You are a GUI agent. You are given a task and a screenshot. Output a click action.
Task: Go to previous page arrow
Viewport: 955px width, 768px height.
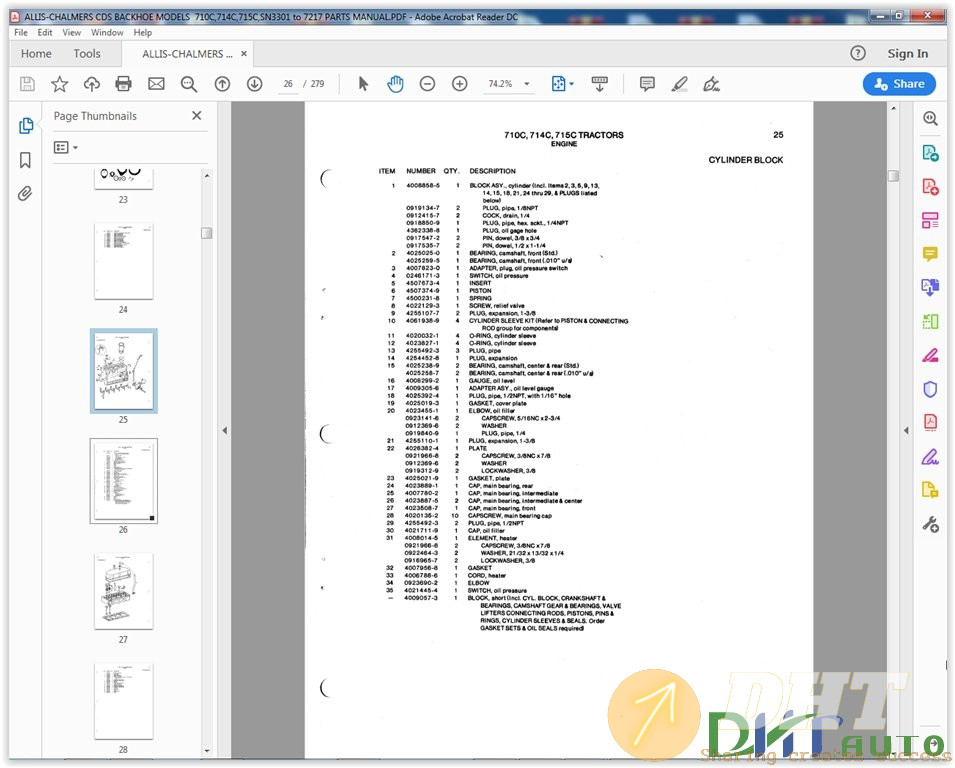pyautogui.click(x=222, y=84)
